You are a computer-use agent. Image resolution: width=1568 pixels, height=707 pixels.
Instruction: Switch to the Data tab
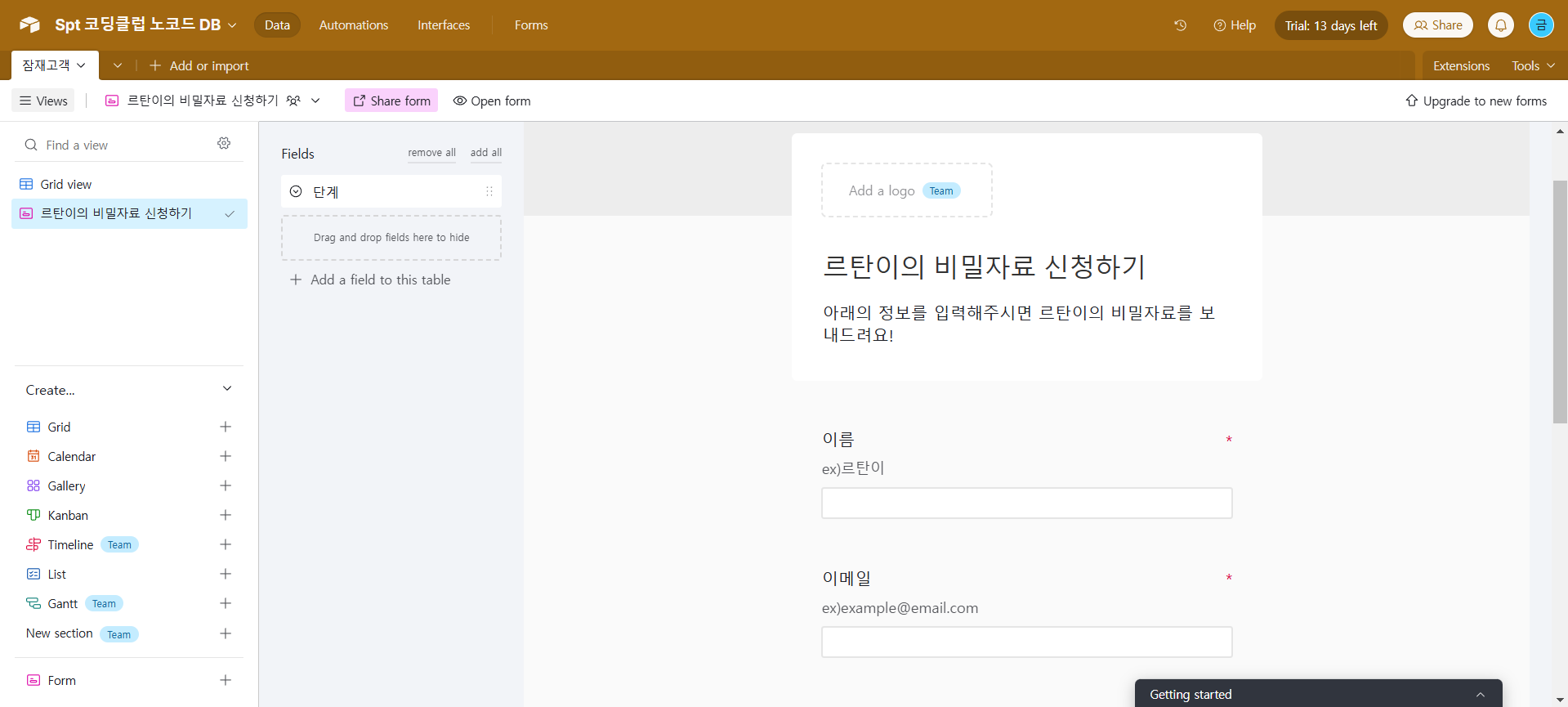(277, 25)
